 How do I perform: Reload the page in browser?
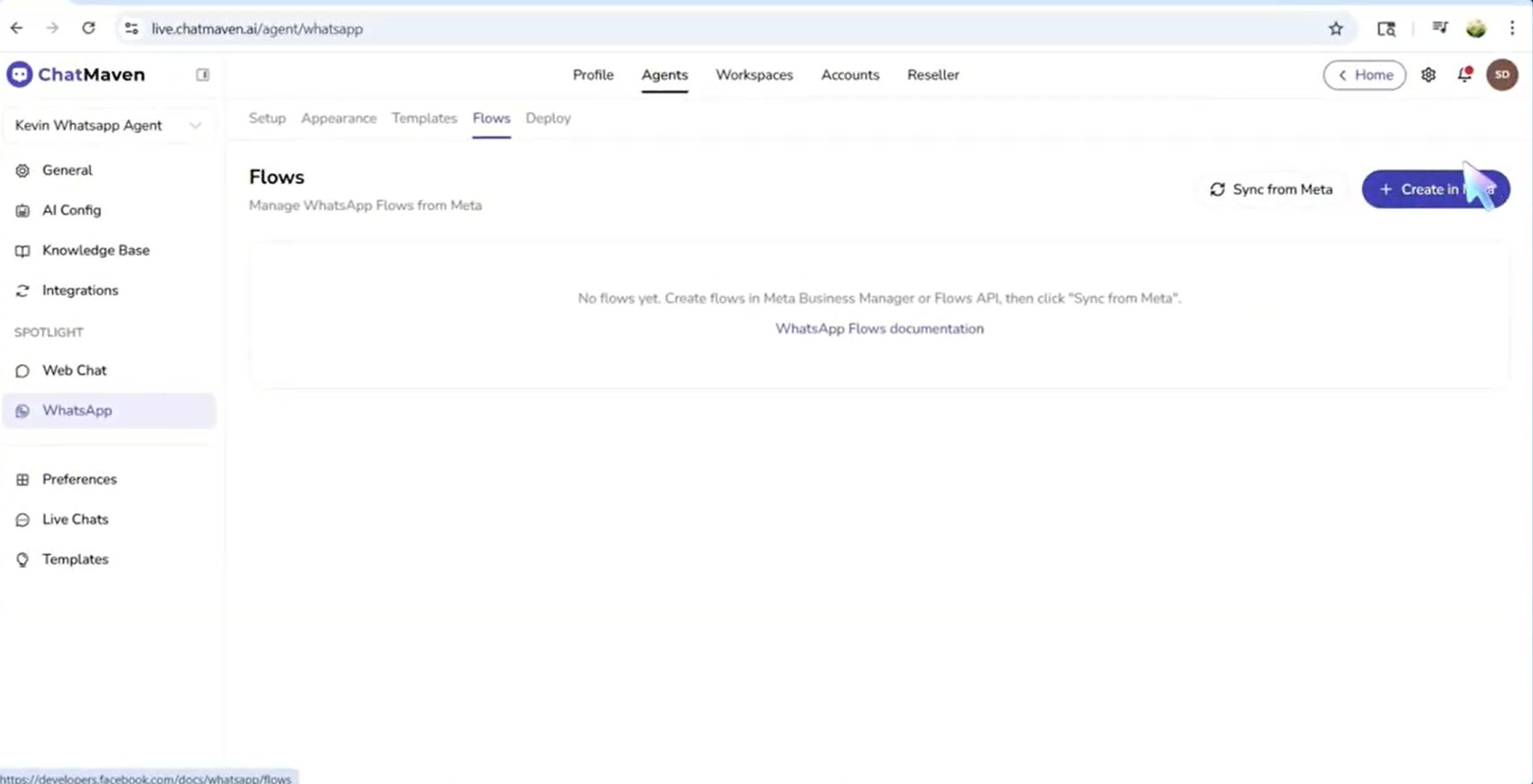pyautogui.click(x=88, y=28)
